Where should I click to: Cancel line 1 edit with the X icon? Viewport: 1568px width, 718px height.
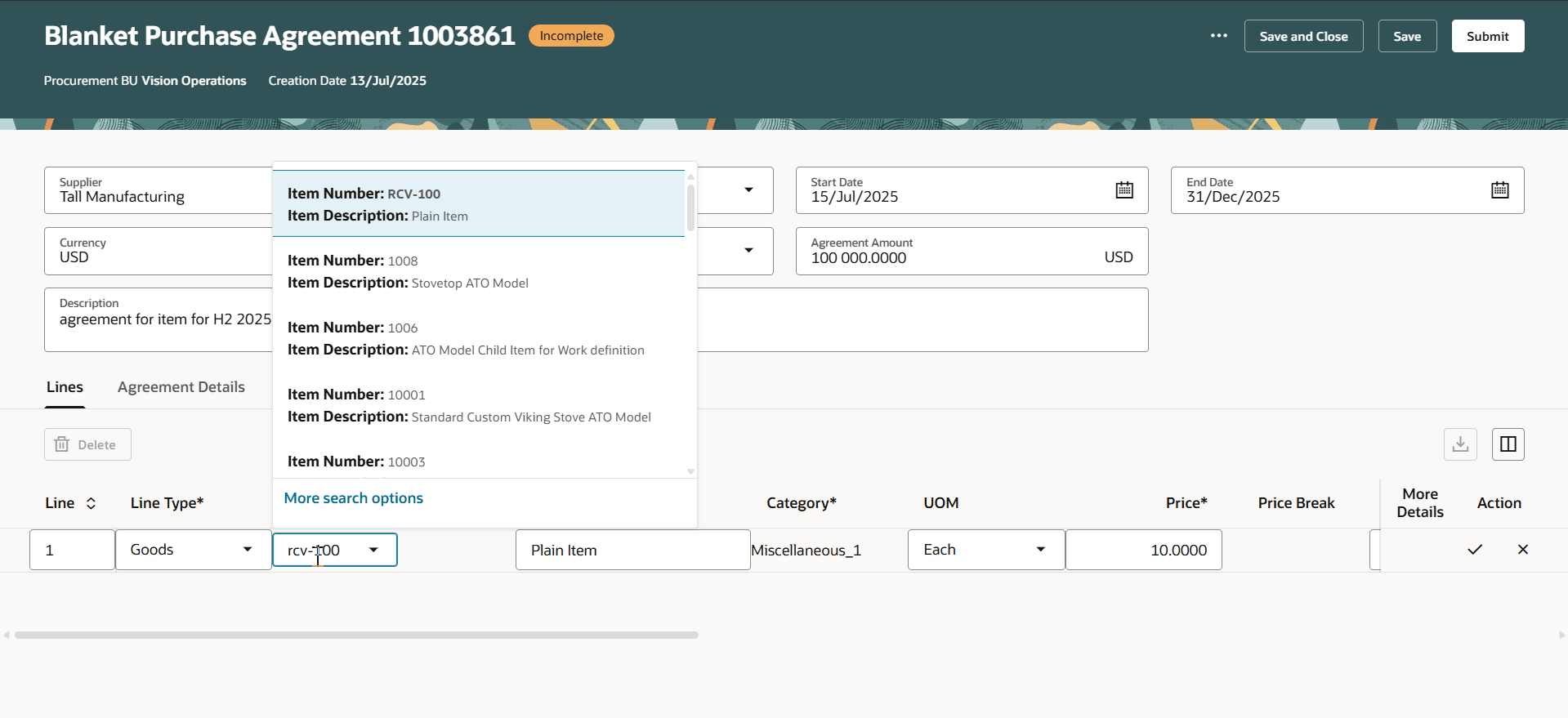(x=1523, y=550)
